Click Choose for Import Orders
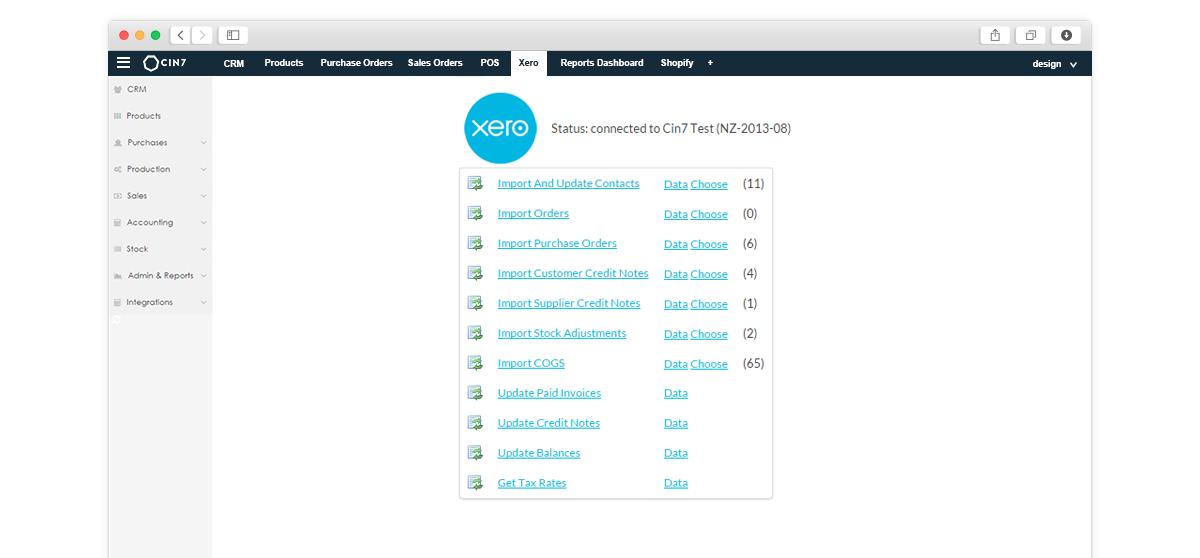This screenshot has height=558, width=1200. pyautogui.click(x=709, y=214)
